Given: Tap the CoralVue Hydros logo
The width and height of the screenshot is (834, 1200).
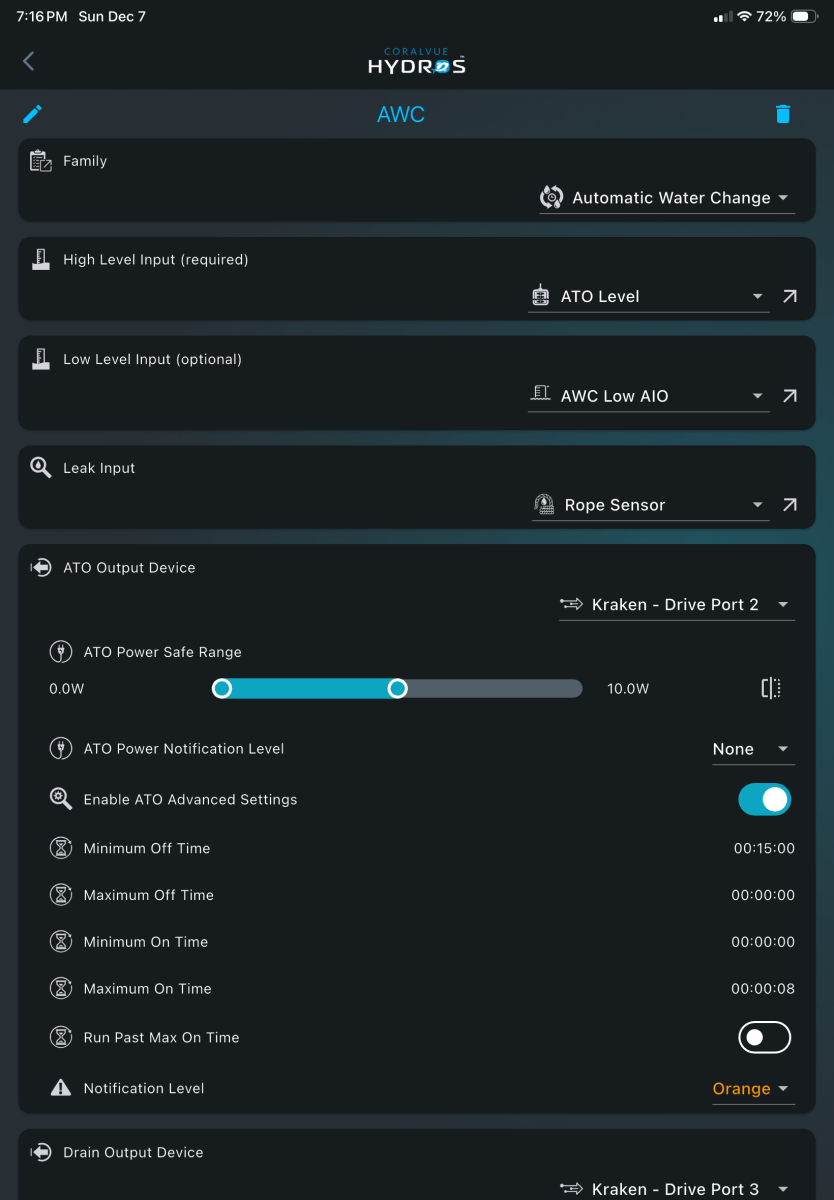Looking at the screenshot, I should pyautogui.click(x=416, y=61).
